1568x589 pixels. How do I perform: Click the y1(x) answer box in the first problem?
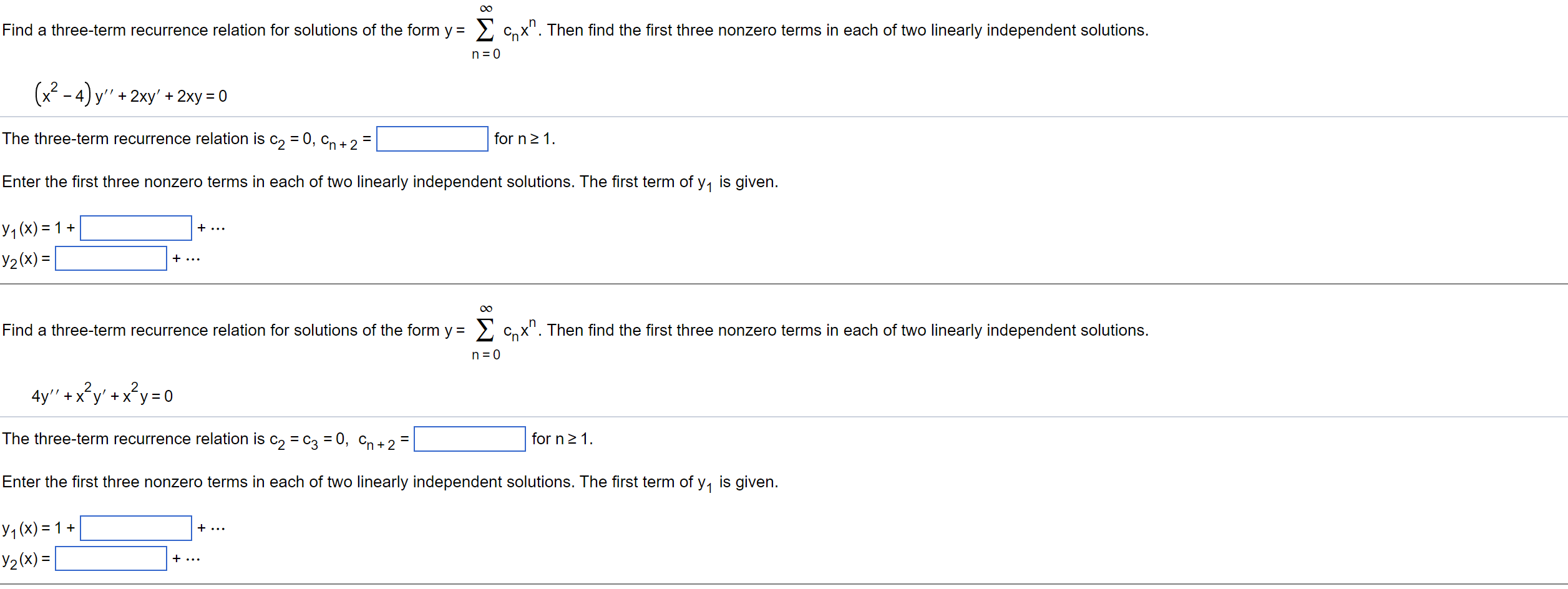click(x=135, y=227)
